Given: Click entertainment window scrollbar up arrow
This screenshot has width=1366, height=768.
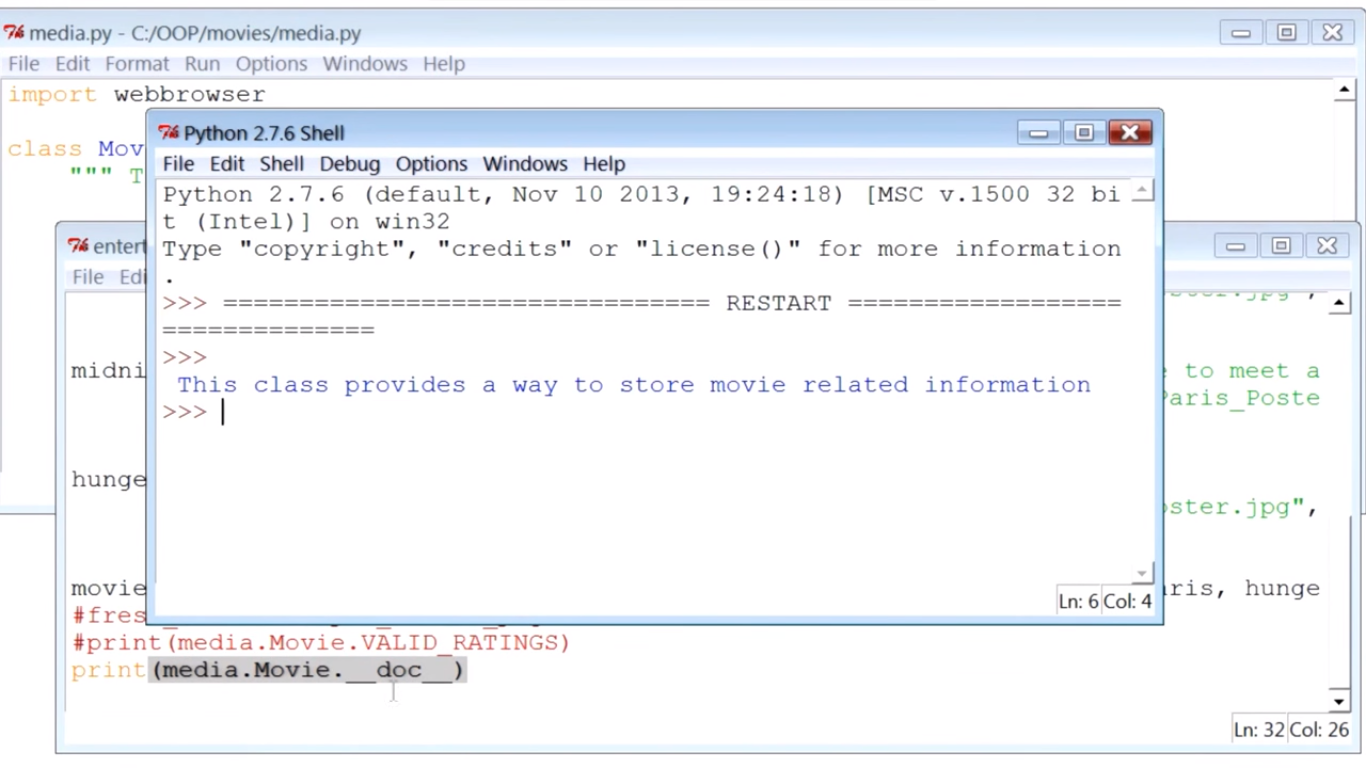Looking at the screenshot, I should (x=1339, y=304).
